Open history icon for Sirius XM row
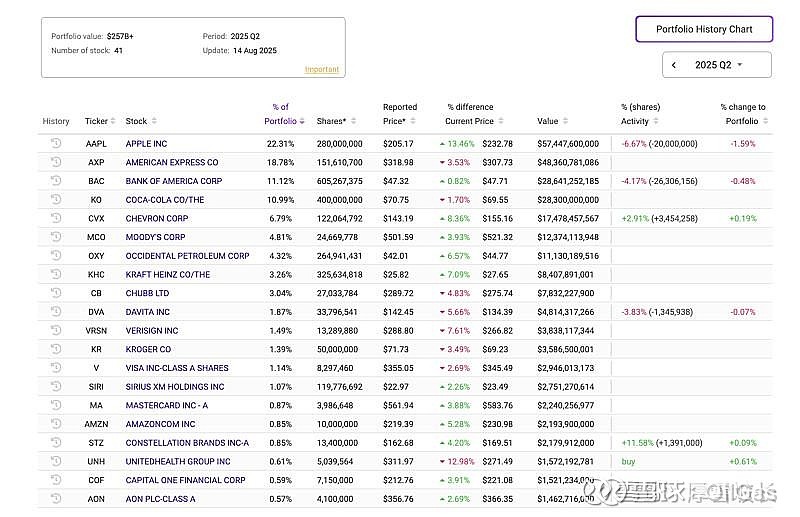The image size is (800, 517). coord(56,386)
